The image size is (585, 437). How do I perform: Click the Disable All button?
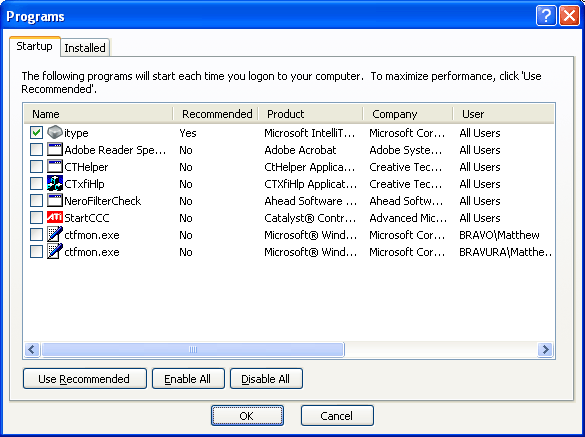266,379
